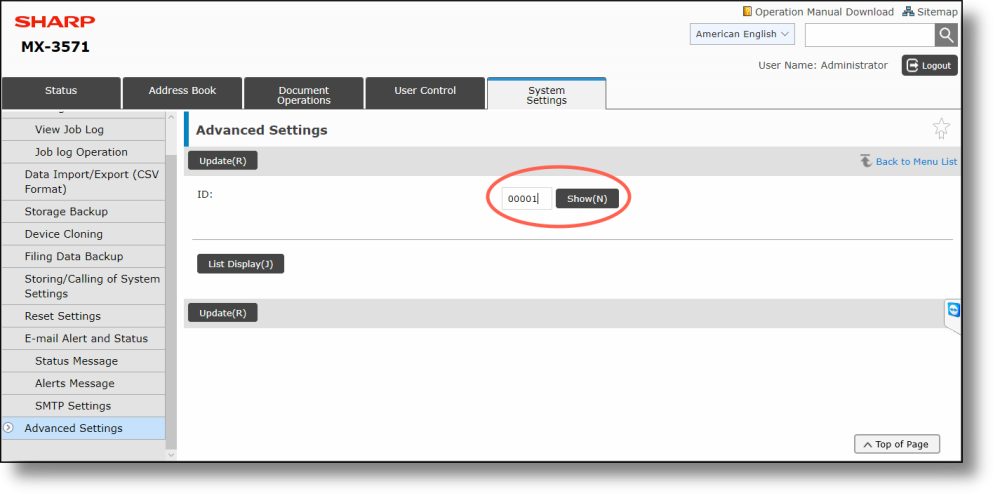Go to the User Control tab

click(425, 93)
